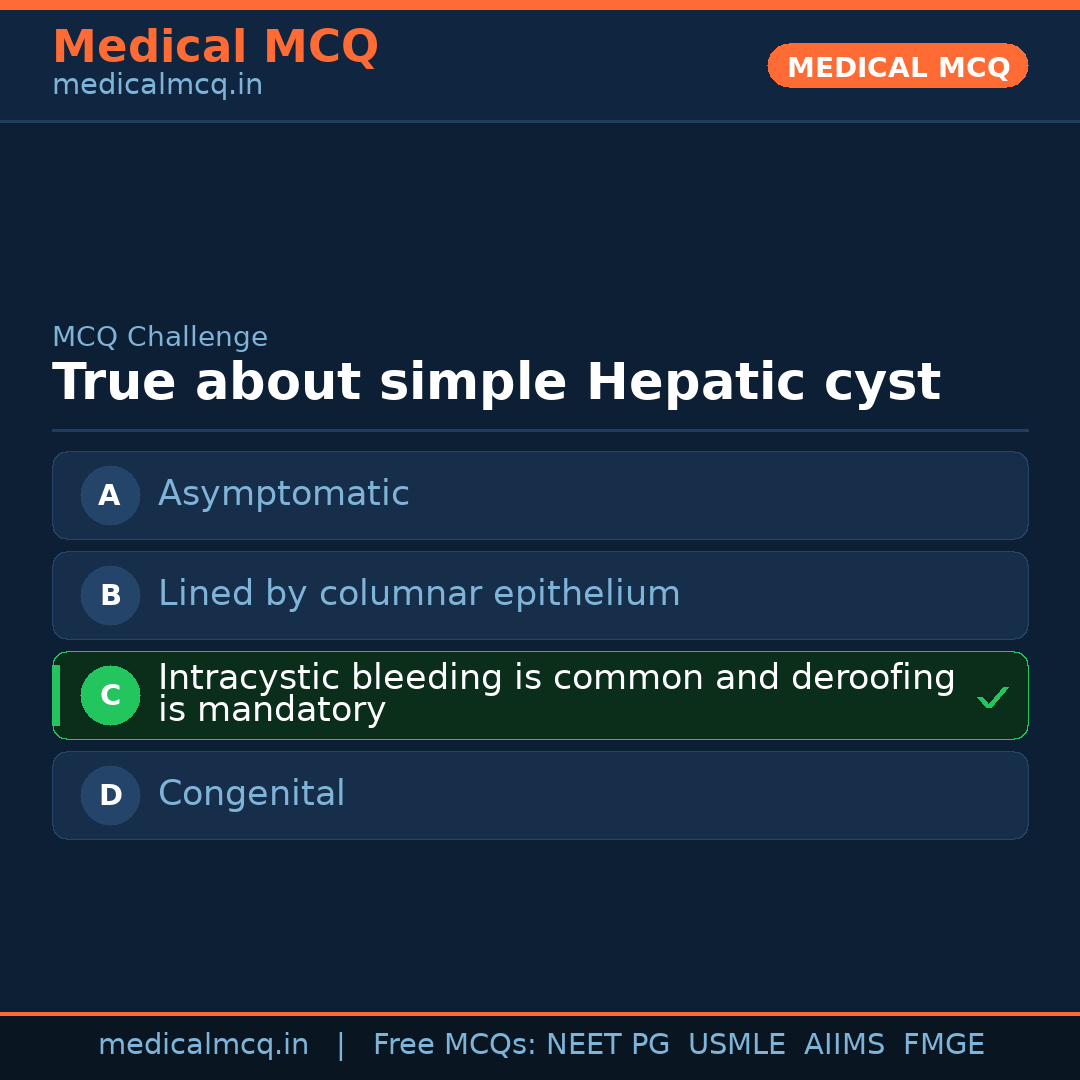
Task: Click "USMLE" in the footer
Action: [736, 1045]
